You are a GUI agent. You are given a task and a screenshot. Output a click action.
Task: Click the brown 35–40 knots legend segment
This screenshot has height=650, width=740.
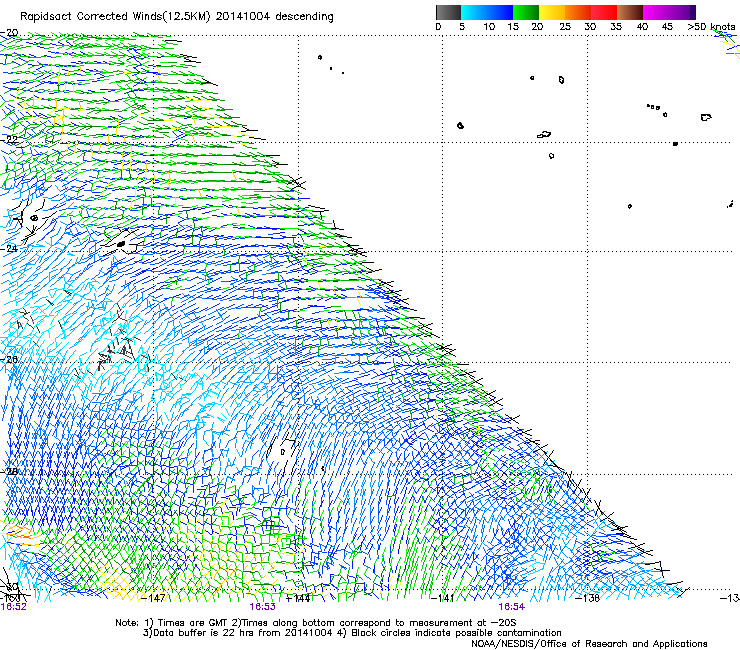(630, 12)
